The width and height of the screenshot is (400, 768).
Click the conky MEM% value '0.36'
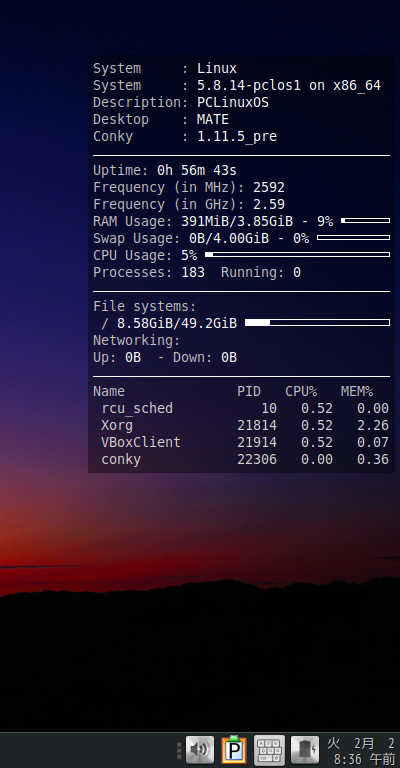373,459
